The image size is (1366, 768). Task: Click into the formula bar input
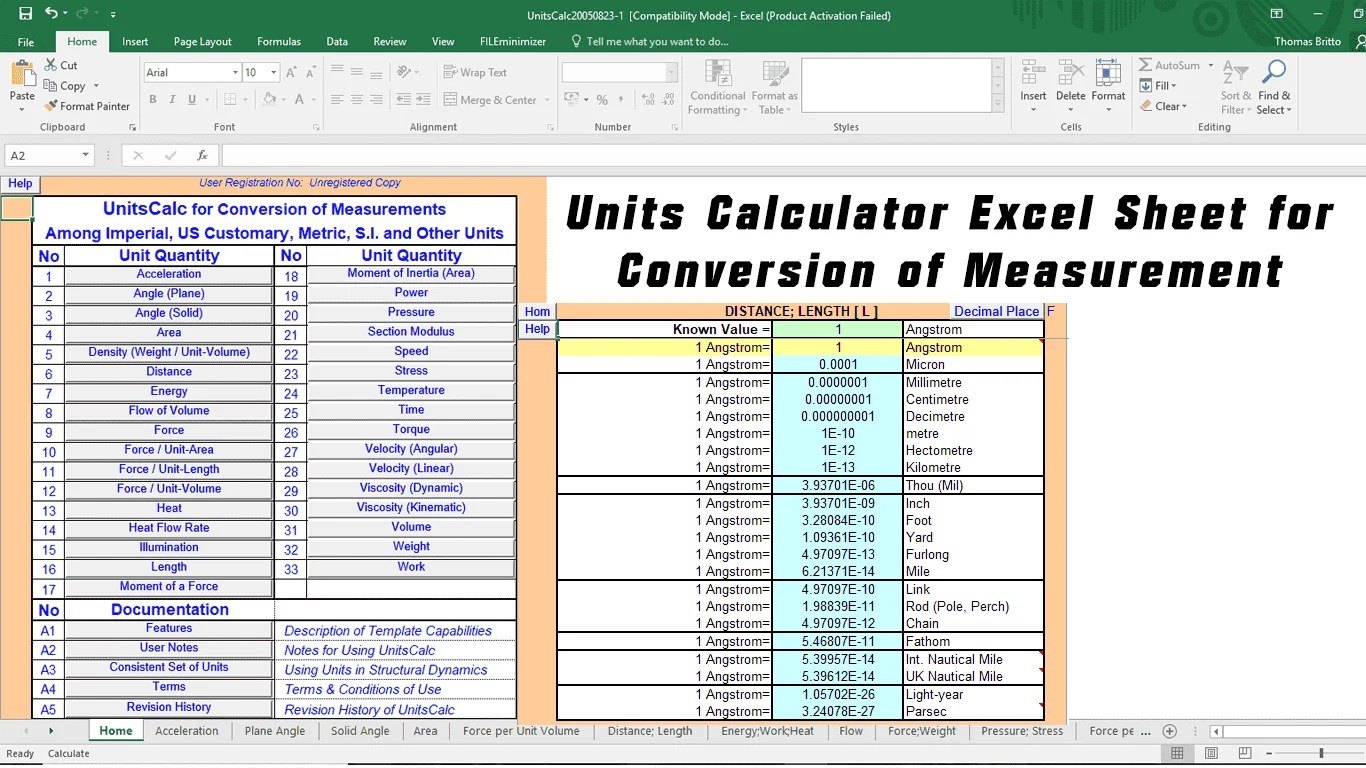click(x=792, y=156)
